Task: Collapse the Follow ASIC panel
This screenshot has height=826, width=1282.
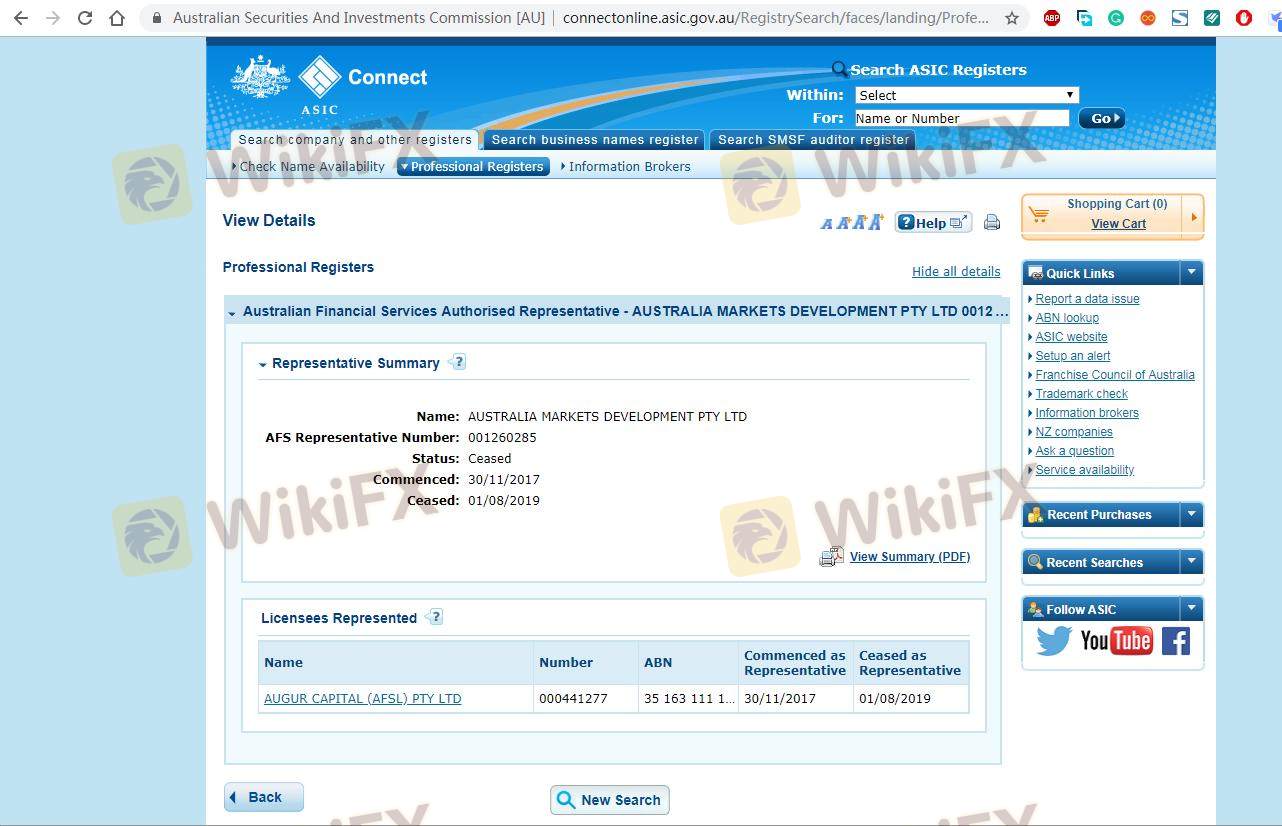Action: point(1191,609)
